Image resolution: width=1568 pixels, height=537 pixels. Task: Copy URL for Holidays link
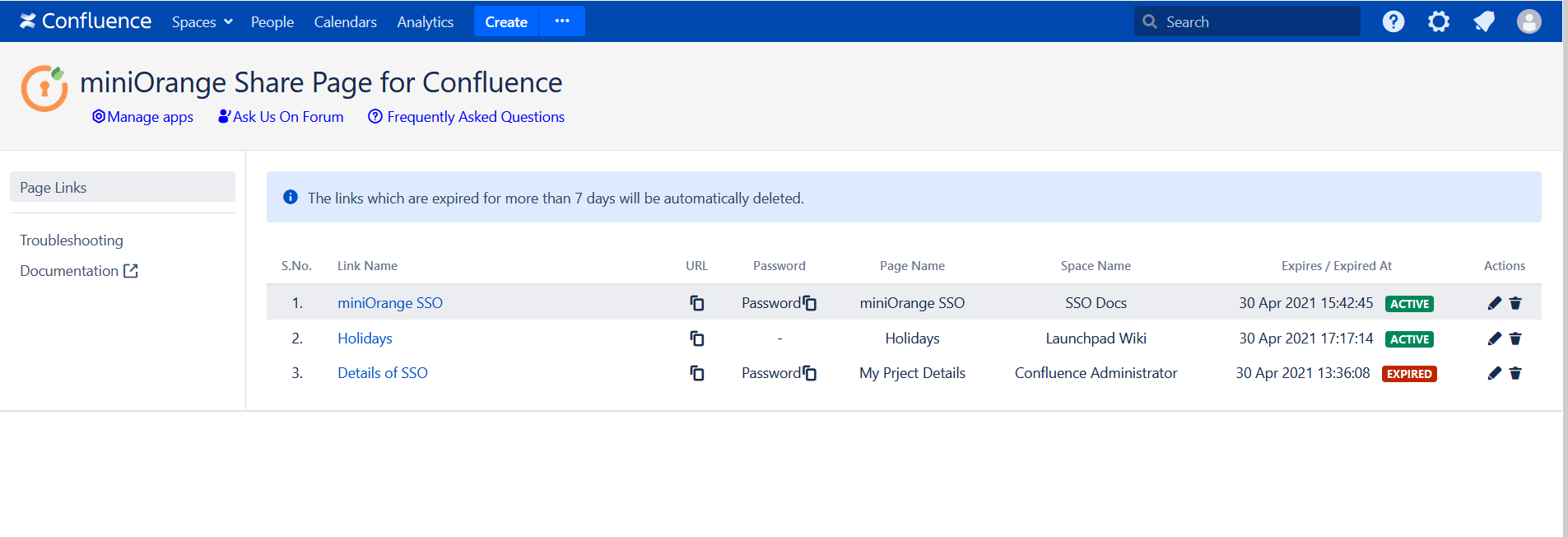click(x=697, y=339)
